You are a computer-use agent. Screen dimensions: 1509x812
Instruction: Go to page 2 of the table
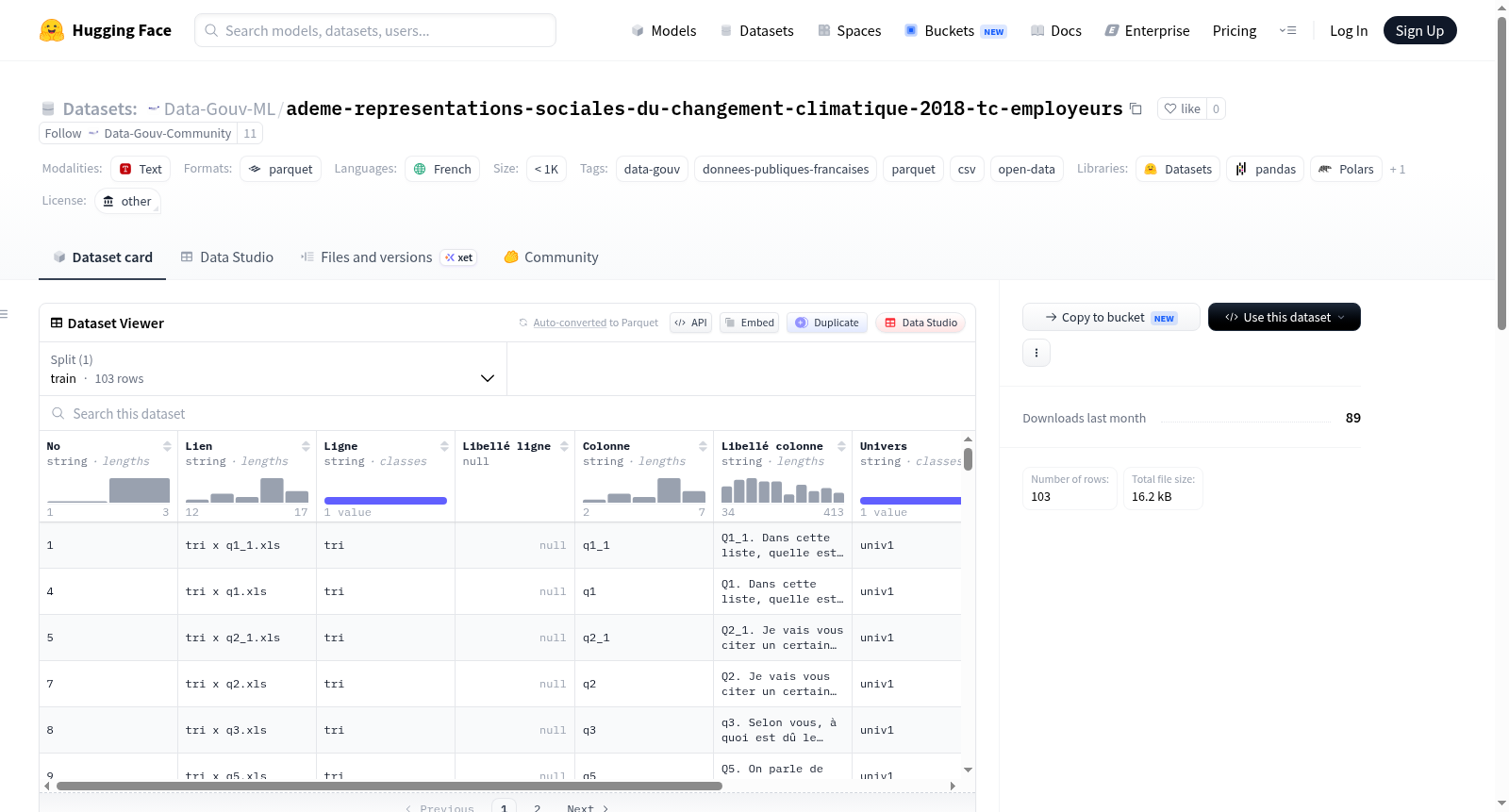(538, 808)
